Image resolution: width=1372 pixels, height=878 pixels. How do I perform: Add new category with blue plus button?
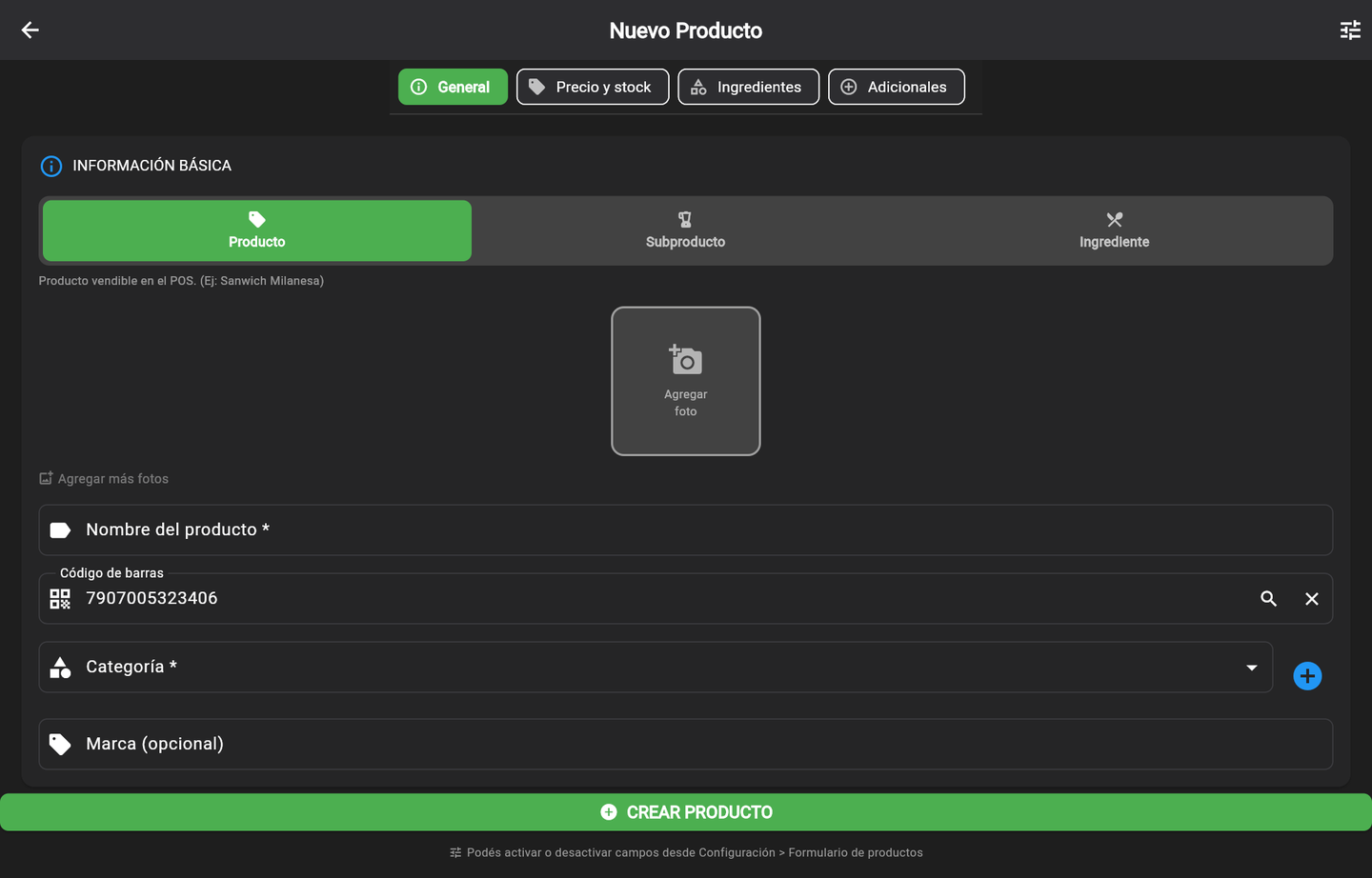coord(1307,675)
